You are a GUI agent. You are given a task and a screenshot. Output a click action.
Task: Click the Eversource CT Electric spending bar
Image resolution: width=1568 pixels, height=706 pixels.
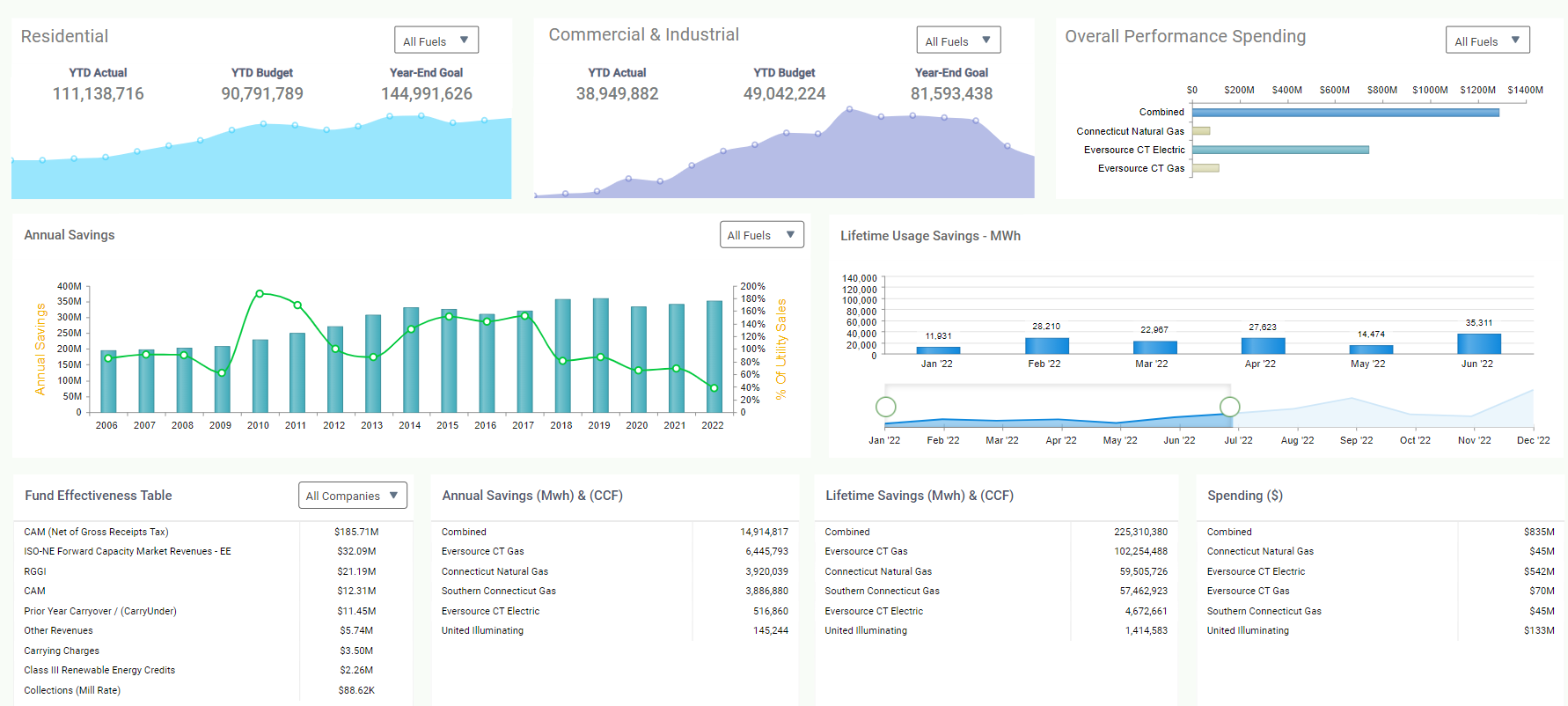(1280, 150)
